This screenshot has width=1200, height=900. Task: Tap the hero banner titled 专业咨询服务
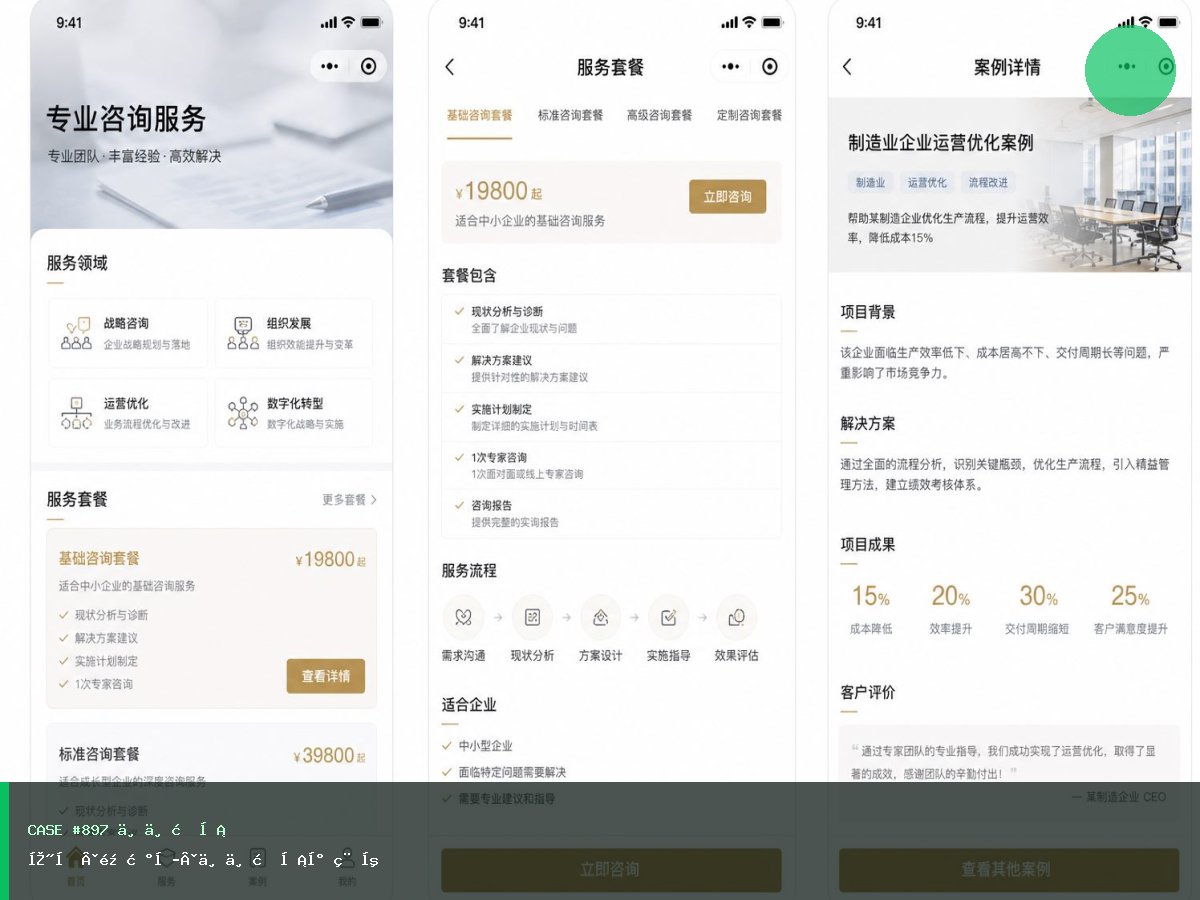[x=211, y=115]
